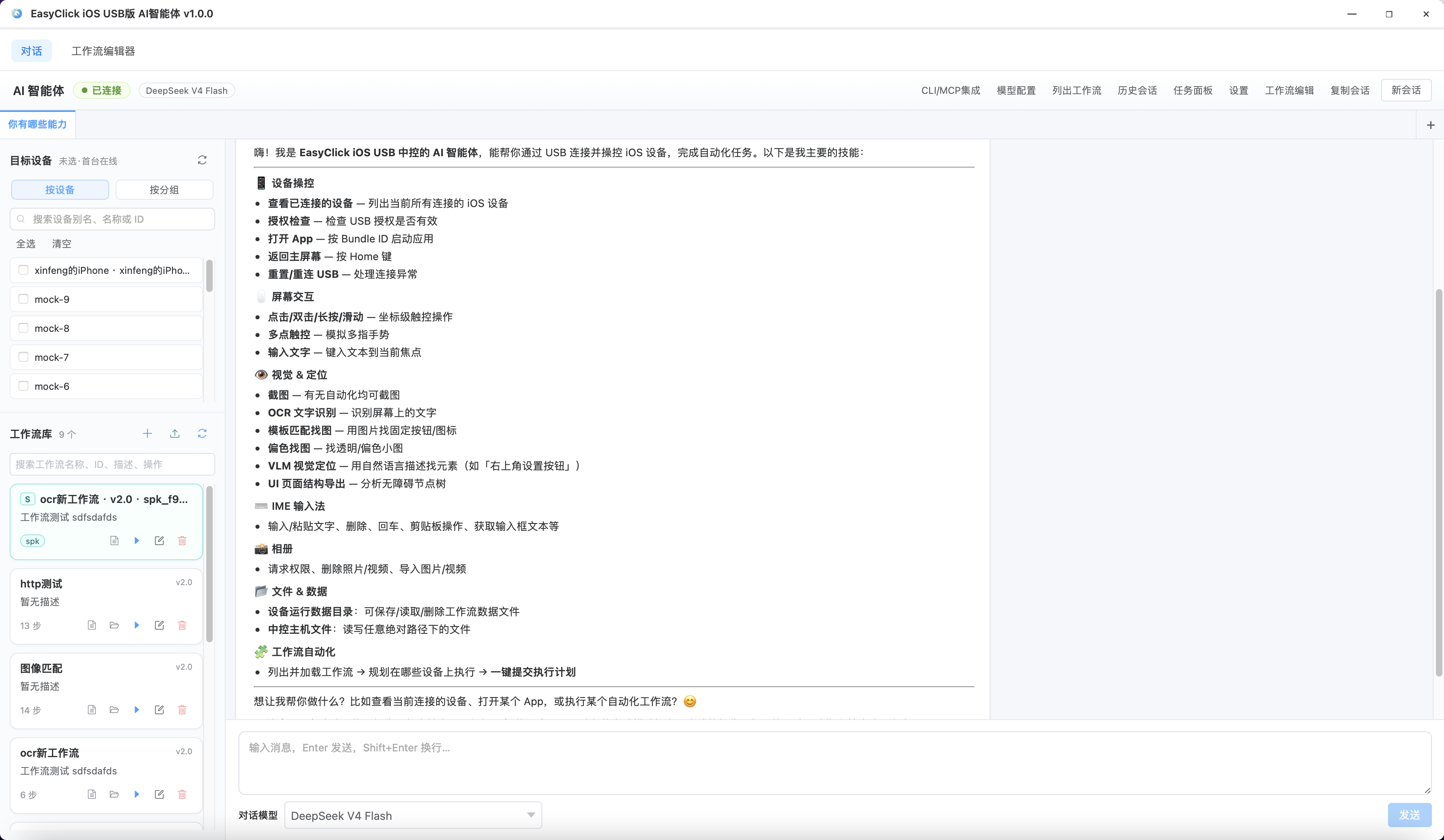Switch to the 对话 tab
Image resolution: width=1444 pixels, height=840 pixels.
click(31, 51)
